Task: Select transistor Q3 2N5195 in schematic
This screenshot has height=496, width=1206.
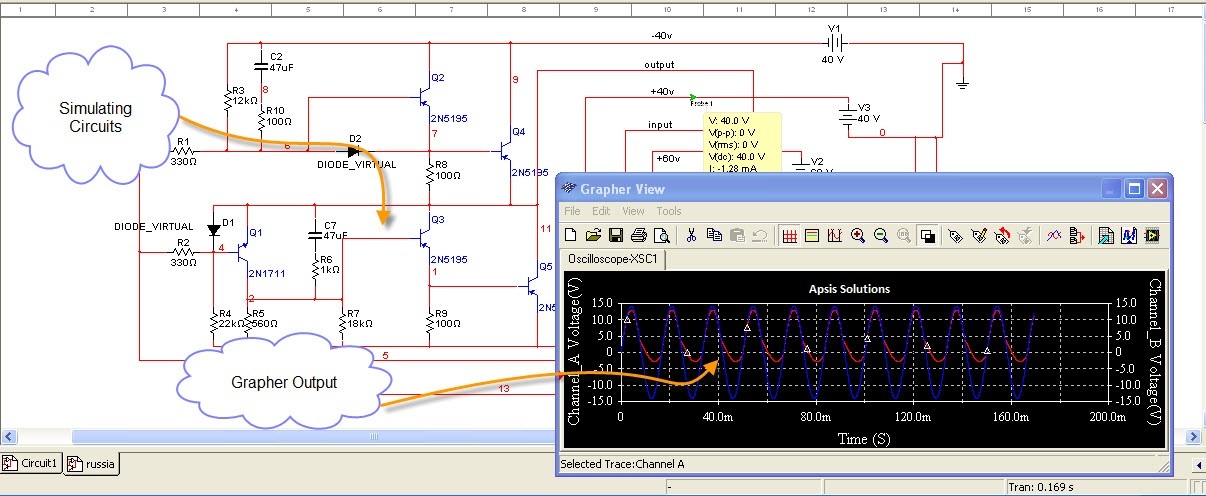Action: (427, 239)
